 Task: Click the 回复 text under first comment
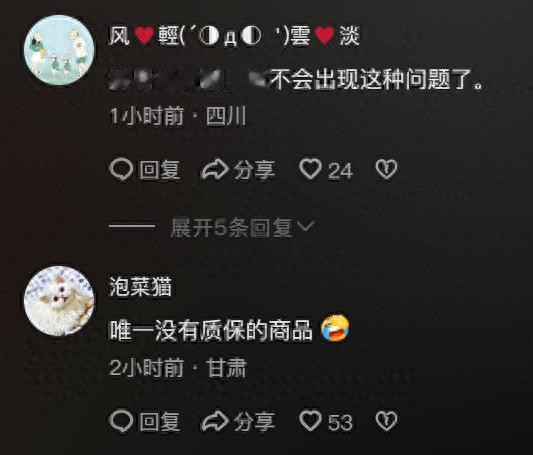pos(159,170)
